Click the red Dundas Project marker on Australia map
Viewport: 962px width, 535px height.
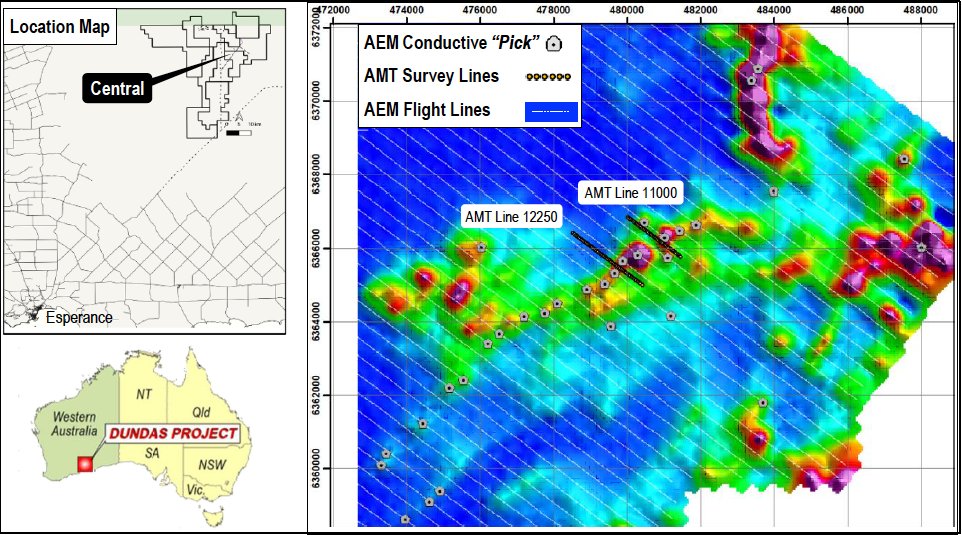[85, 464]
